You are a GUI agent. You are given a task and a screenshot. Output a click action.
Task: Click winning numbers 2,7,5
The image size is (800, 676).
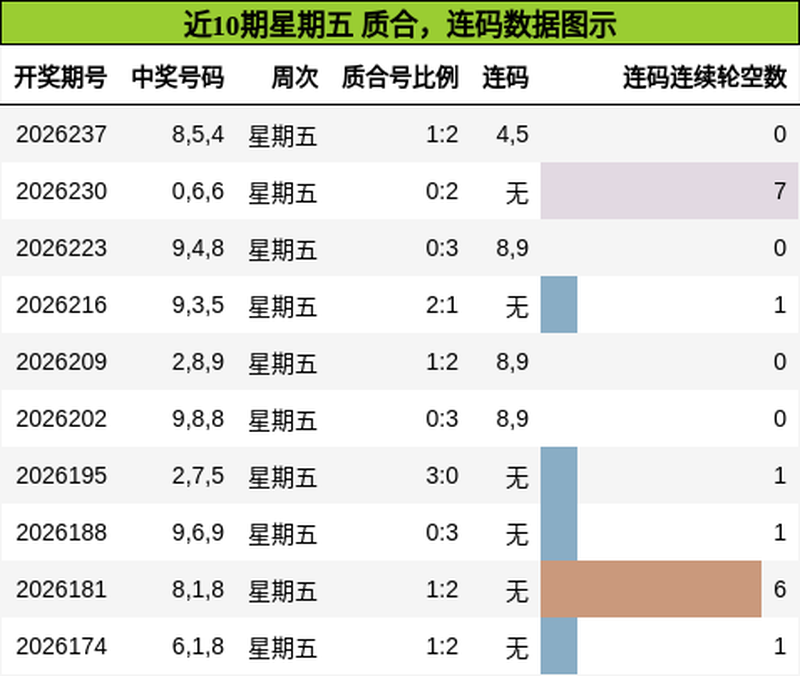[x=198, y=476]
